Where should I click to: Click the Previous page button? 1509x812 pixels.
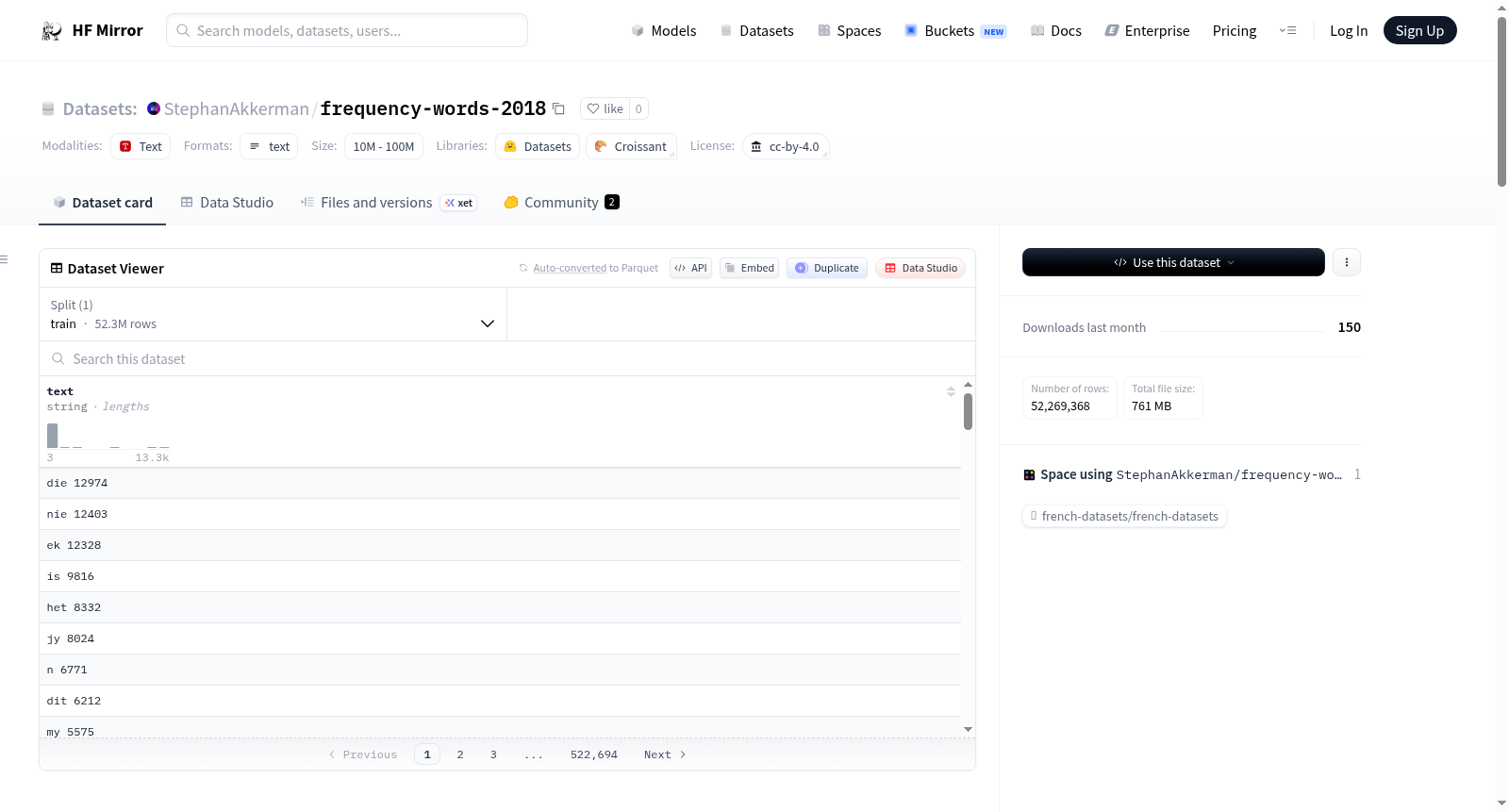[363, 754]
